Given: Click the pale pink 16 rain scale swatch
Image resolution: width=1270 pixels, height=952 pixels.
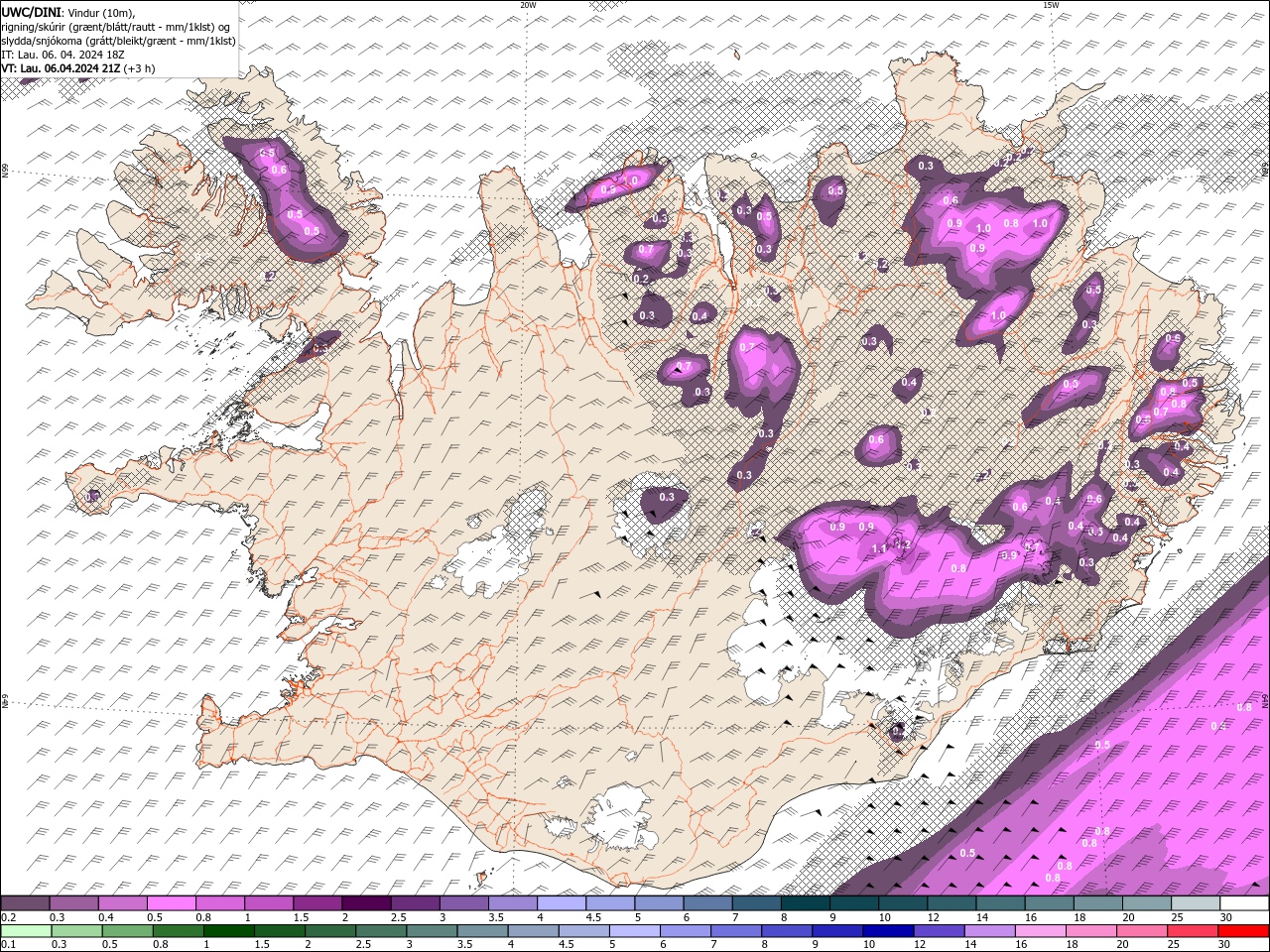Looking at the screenshot, I should point(1040,931).
